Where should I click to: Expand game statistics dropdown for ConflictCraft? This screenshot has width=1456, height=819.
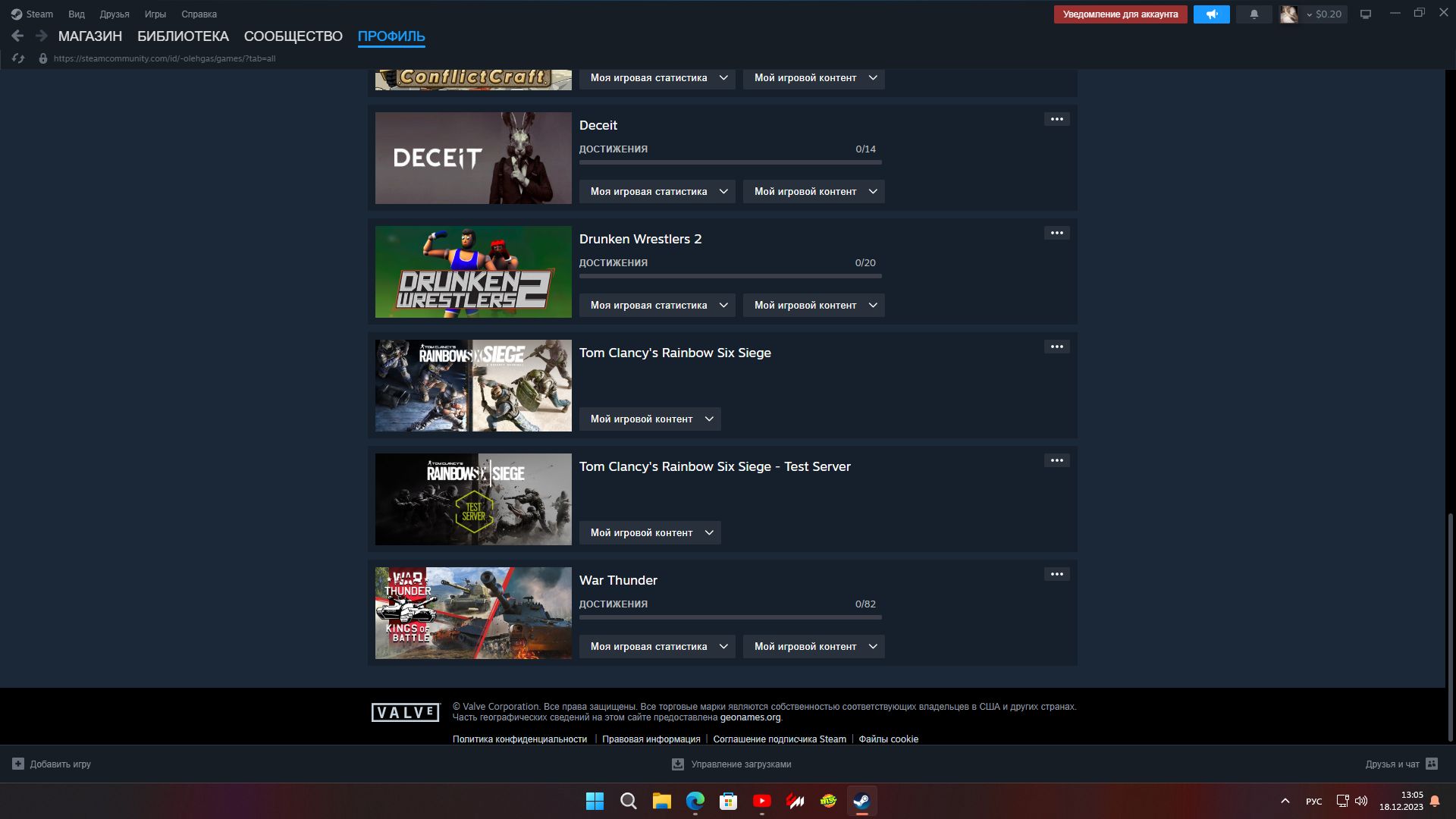[x=657, y=78]
